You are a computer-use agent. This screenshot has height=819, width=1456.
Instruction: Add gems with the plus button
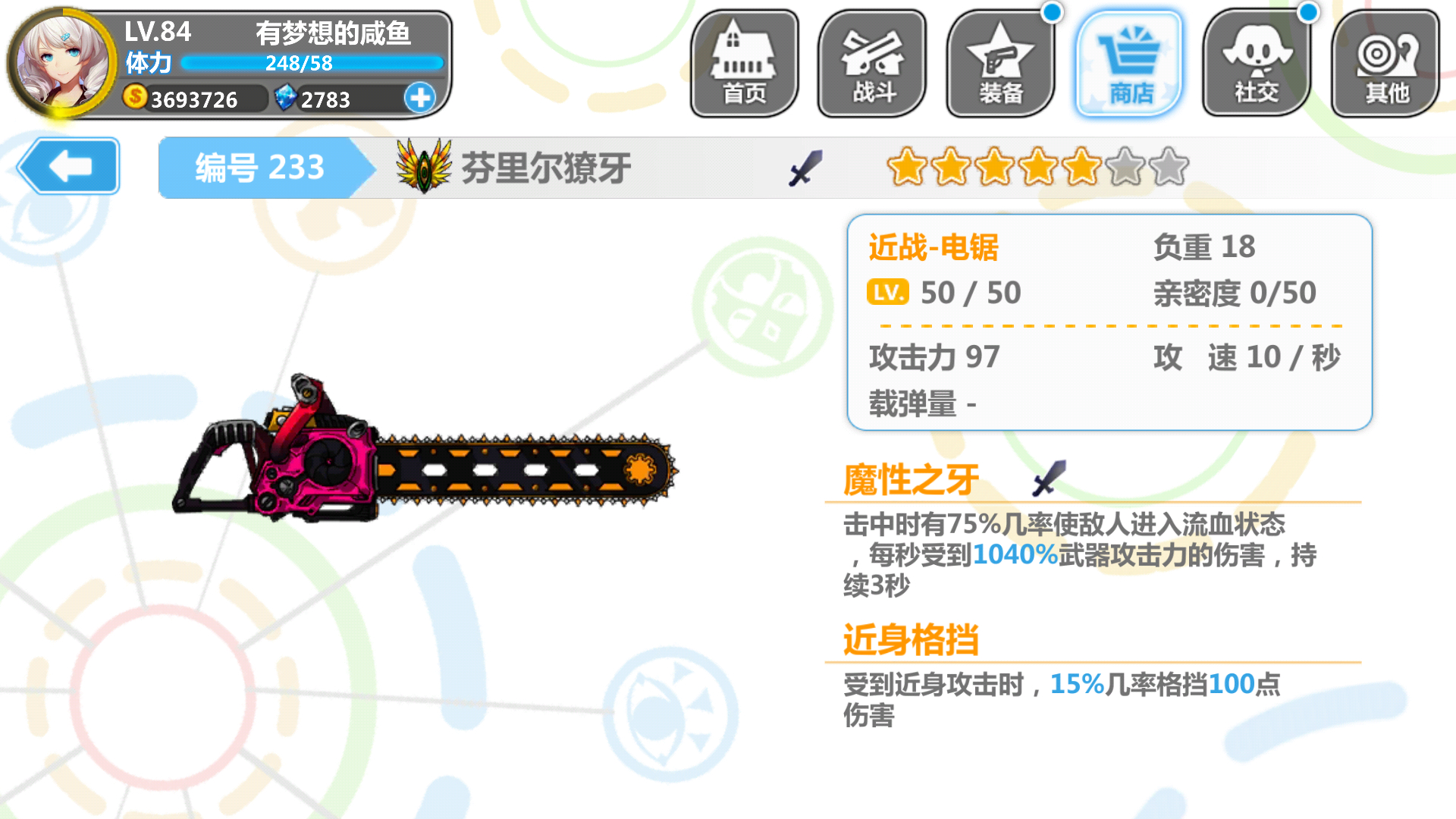pos(420,98)
